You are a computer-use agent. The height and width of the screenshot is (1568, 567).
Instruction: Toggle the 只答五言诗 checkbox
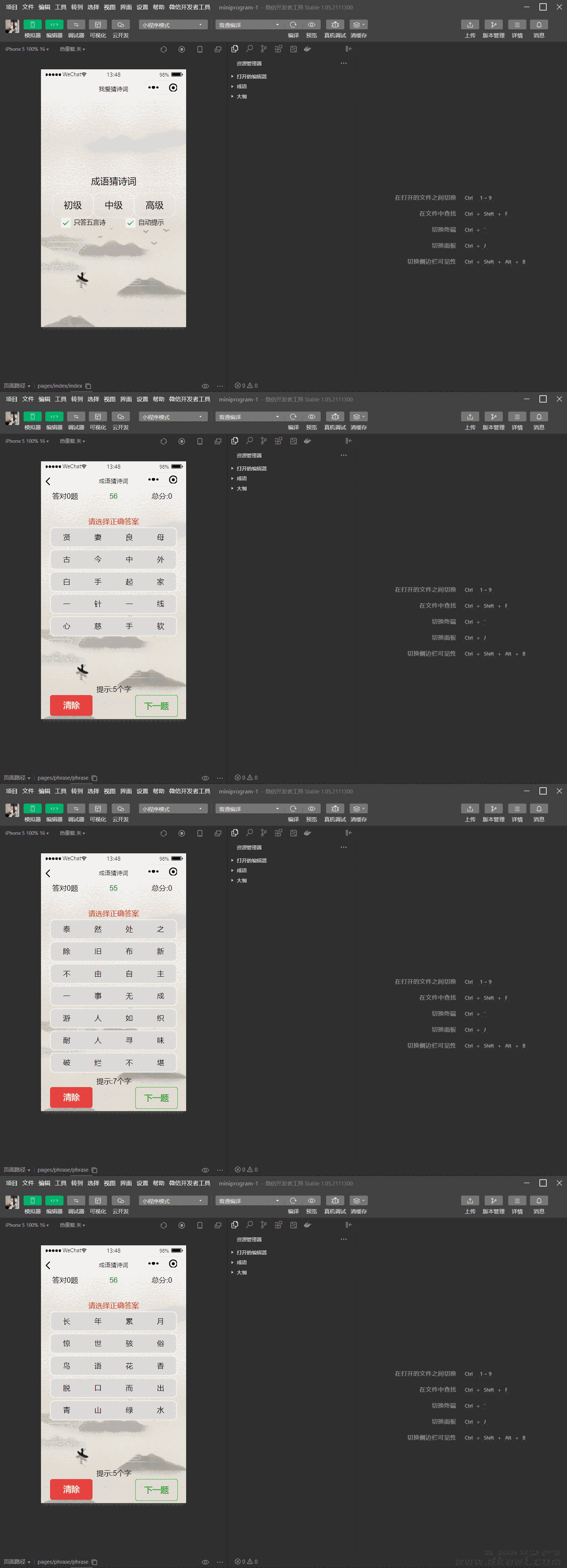pyautogui.click(x=66, y=223)
